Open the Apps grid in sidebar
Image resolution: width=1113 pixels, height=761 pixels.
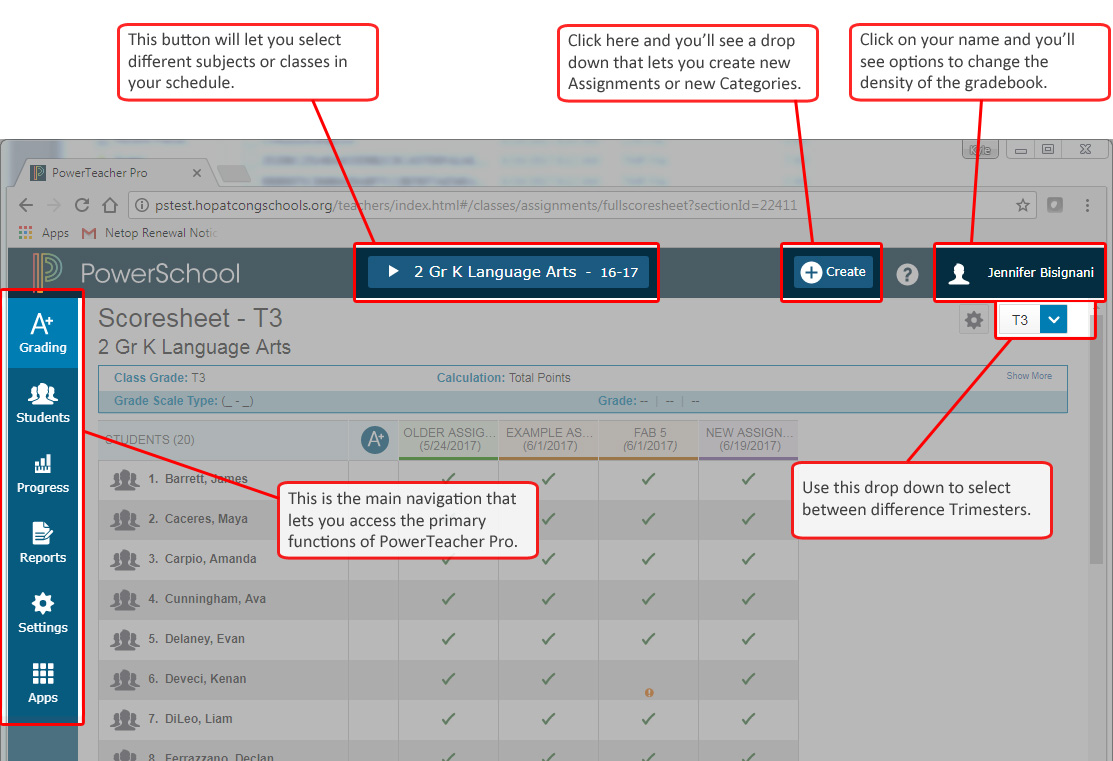(x=43, y=683)
